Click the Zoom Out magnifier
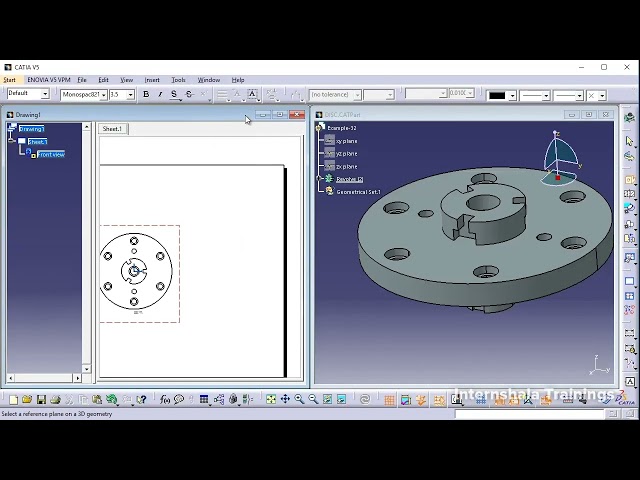 313,399
